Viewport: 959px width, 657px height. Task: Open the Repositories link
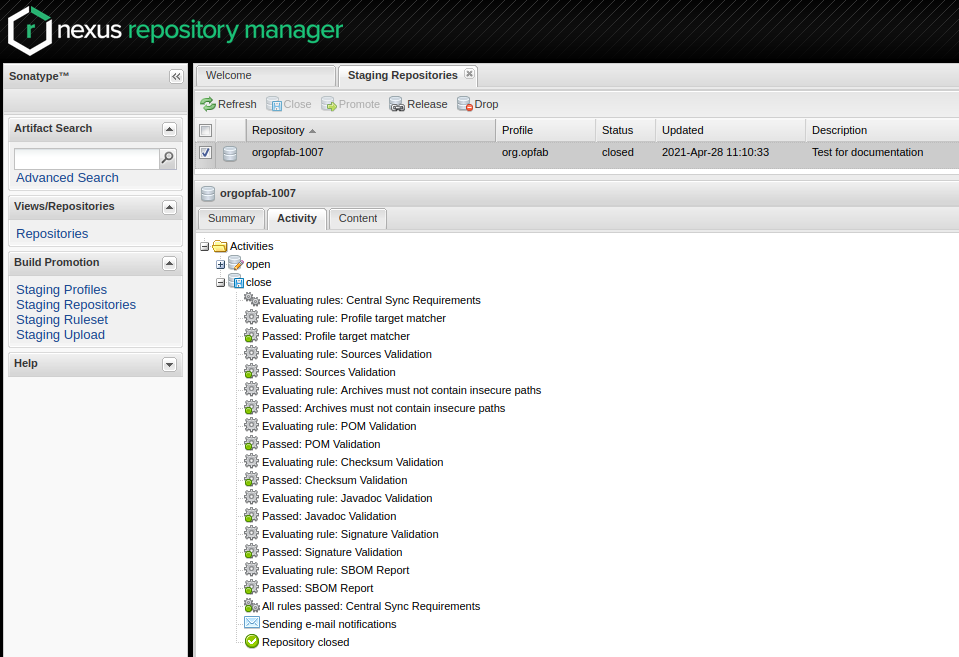click(52, 234)
